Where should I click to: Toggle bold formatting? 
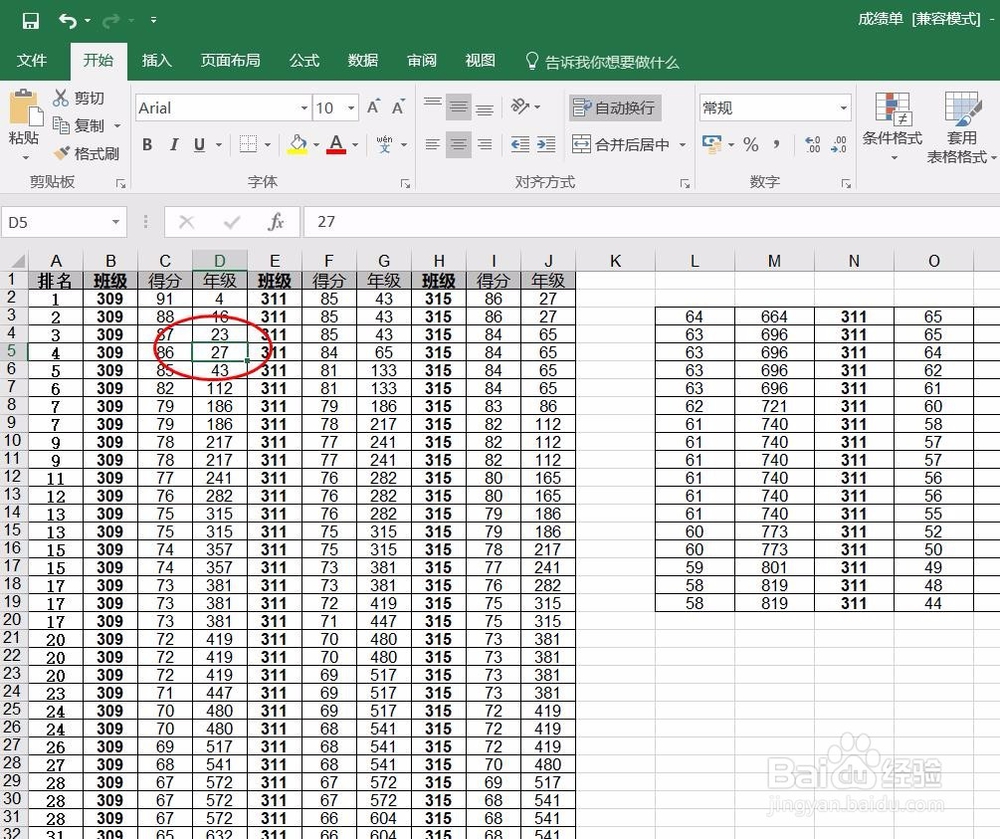point(146,144)
